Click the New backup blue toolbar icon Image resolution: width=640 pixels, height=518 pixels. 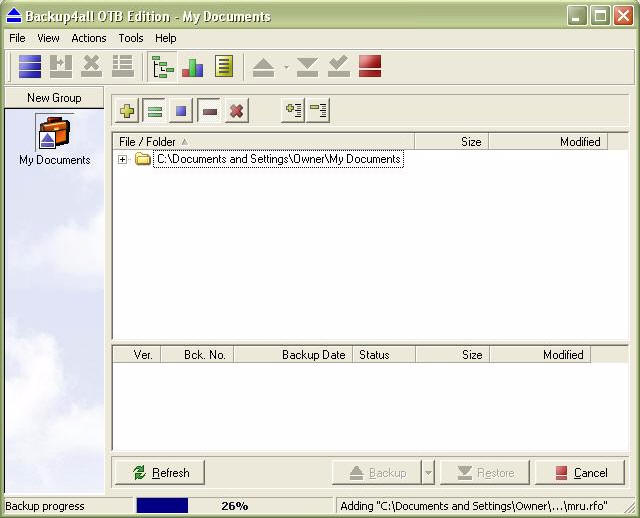(30, 66)
